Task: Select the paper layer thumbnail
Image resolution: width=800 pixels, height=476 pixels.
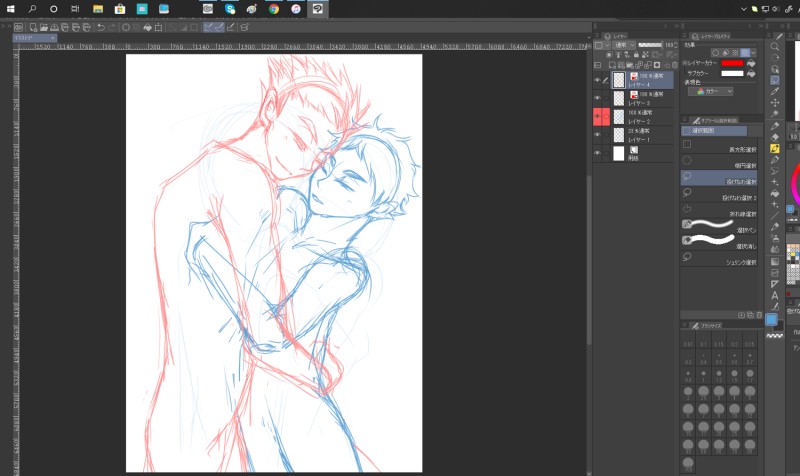Action: click(x=618, y=153)
